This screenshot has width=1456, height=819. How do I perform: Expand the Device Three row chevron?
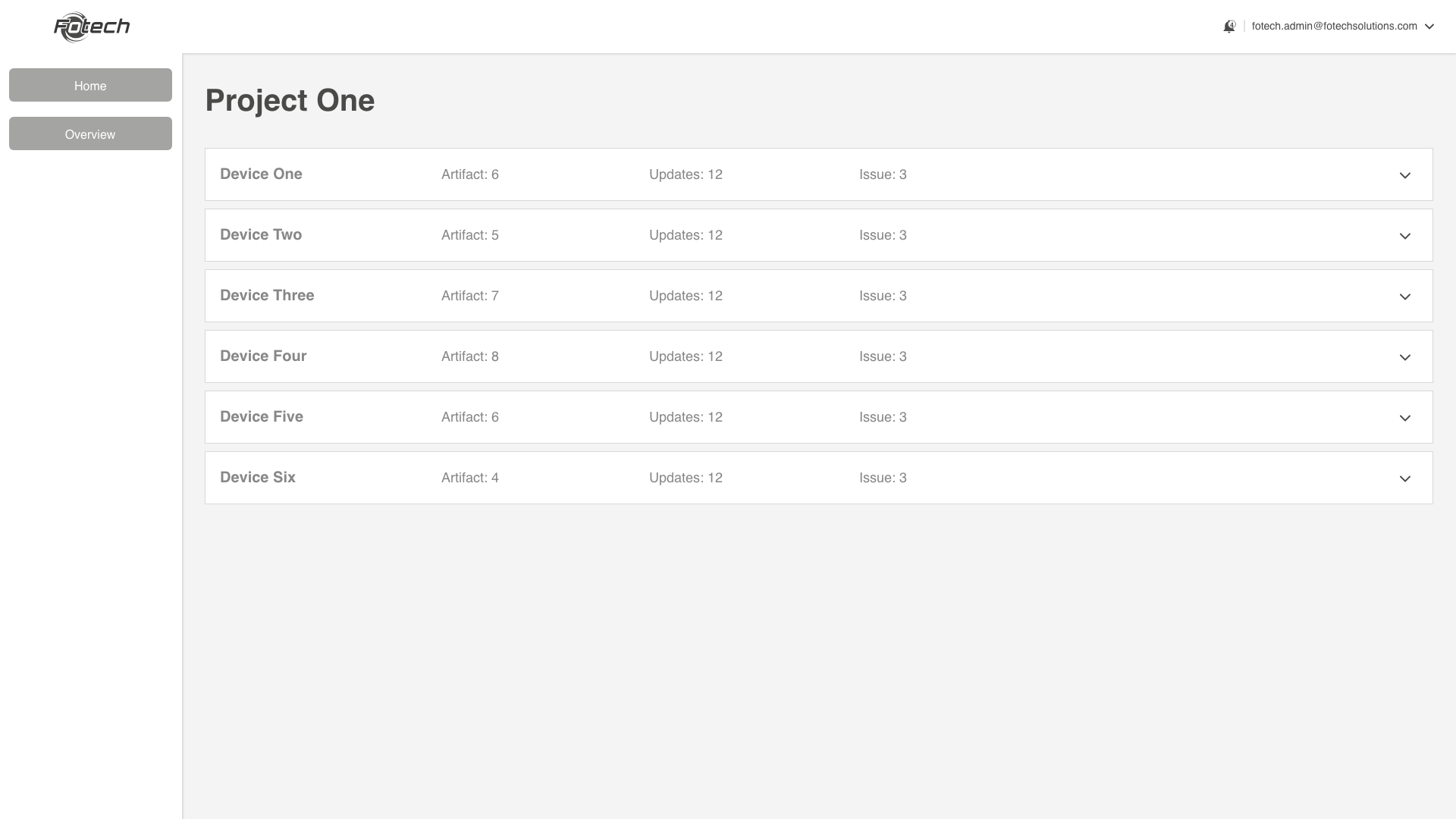[1404, 297]
